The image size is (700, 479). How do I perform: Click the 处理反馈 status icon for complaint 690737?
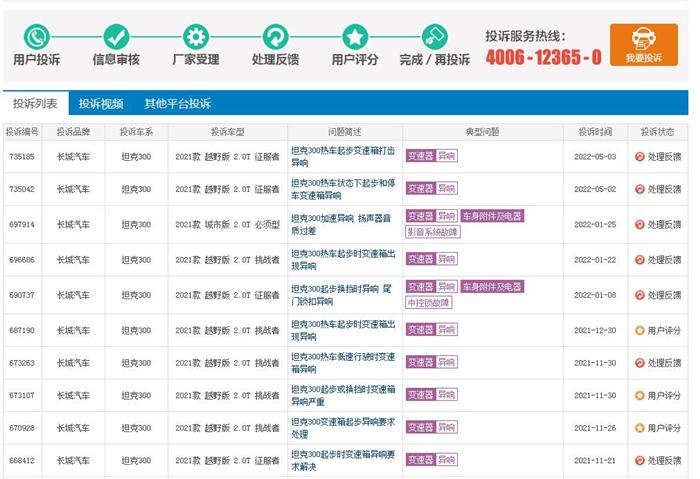(639, 295)
